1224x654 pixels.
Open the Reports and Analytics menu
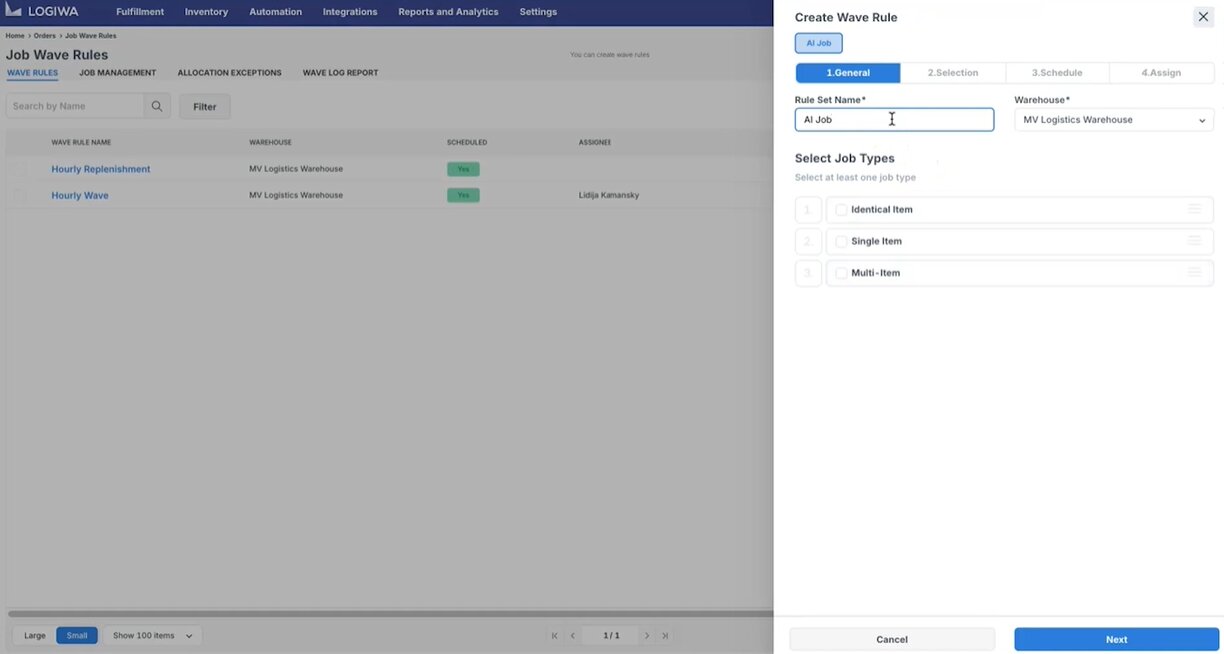point(448,12)
